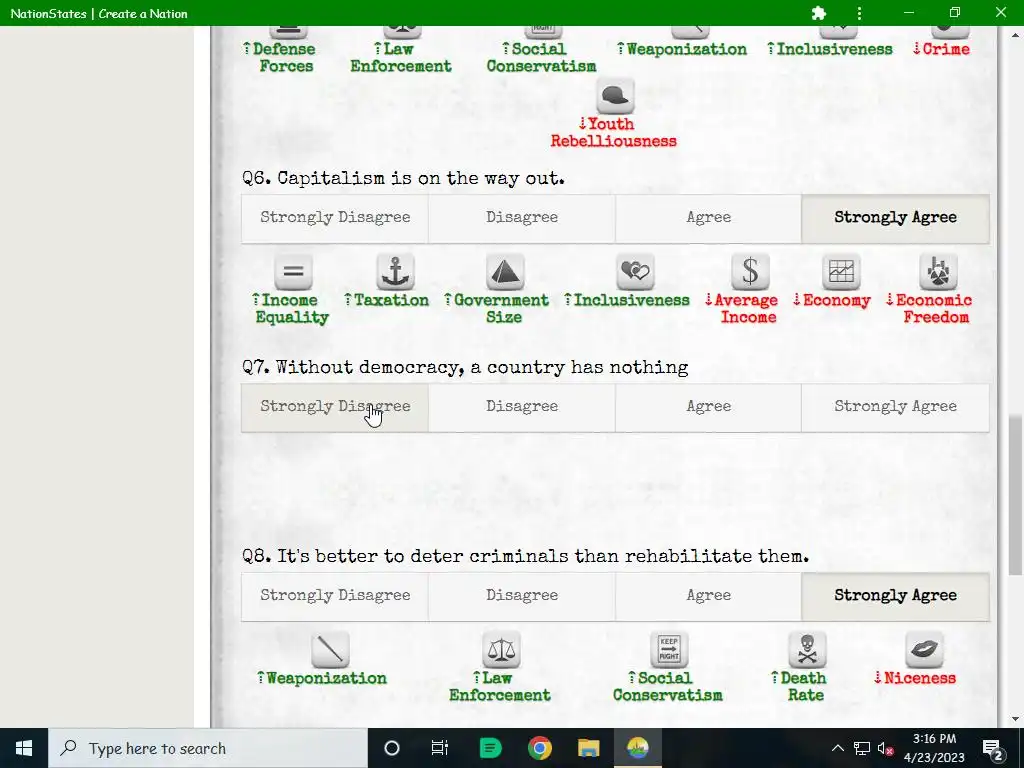Click the scrollbar down arrow
1024x768 pixels.
pos(1015,720)
